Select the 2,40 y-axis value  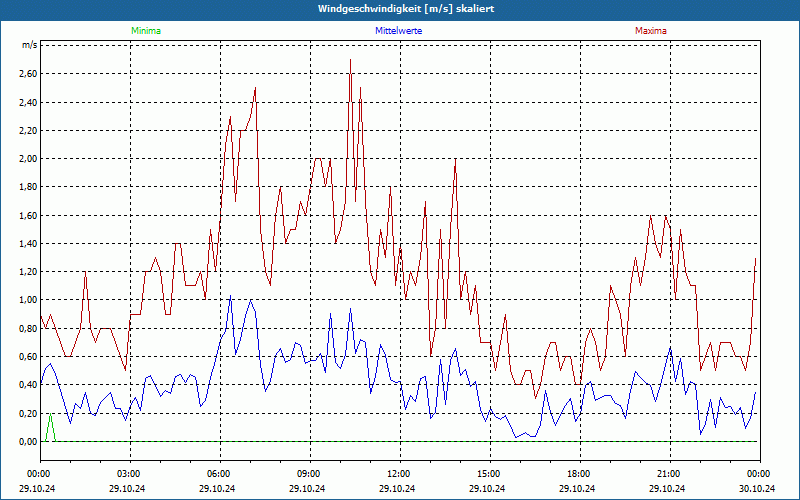pos(28,103)
